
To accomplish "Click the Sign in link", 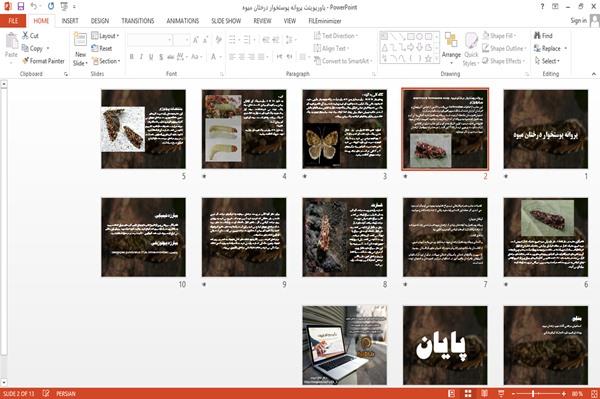I will pyautogui.click(x=578, y=21).
